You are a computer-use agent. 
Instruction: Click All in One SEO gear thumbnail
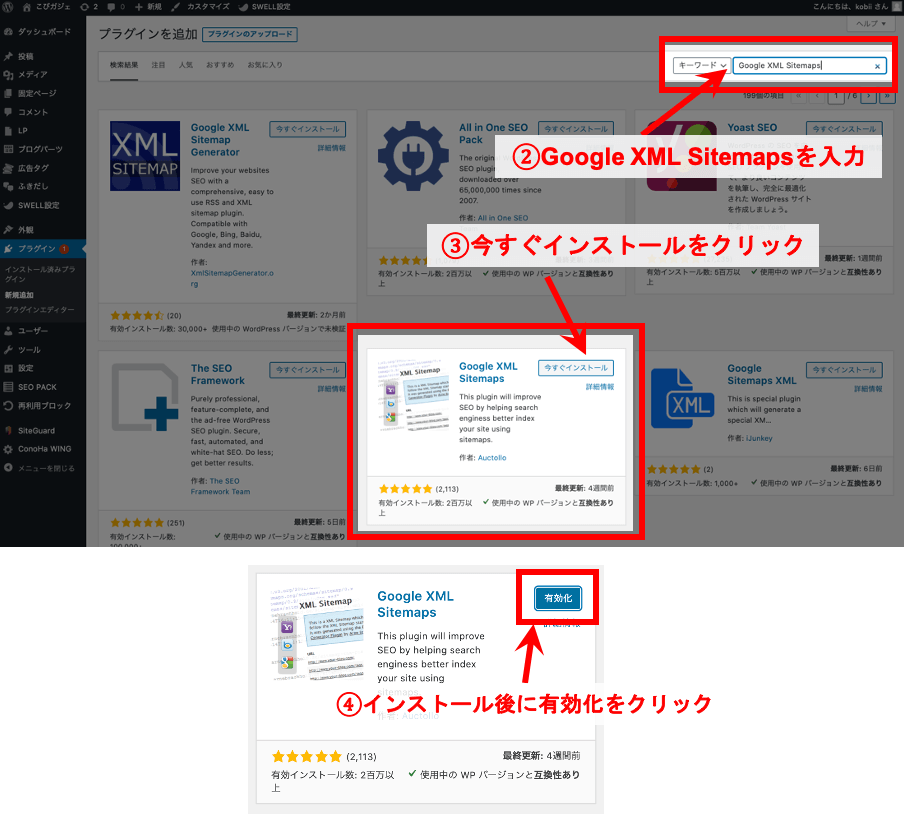413,156
